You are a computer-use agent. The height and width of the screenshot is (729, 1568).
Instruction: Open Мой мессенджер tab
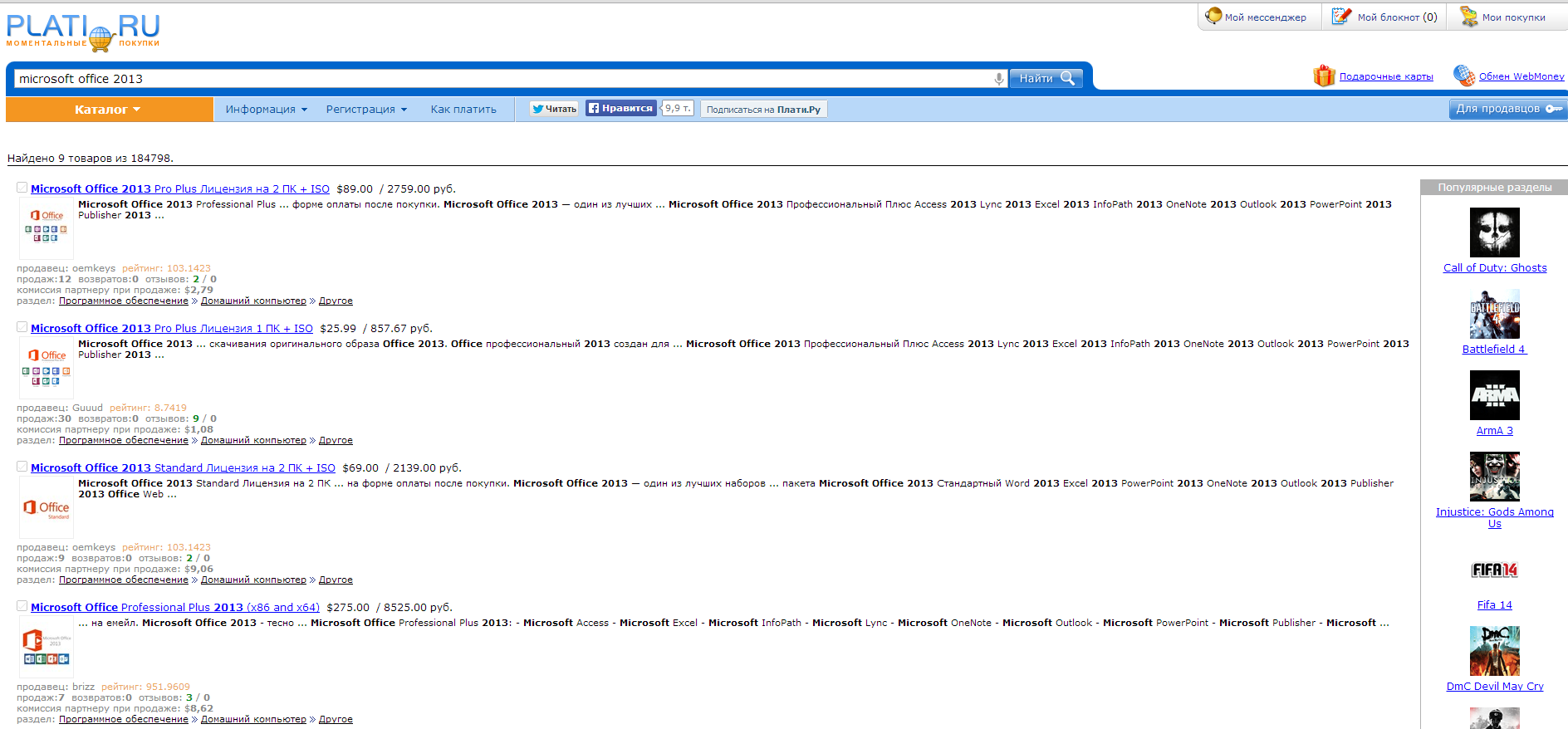pyautogui.click(x=1260, y=17)
